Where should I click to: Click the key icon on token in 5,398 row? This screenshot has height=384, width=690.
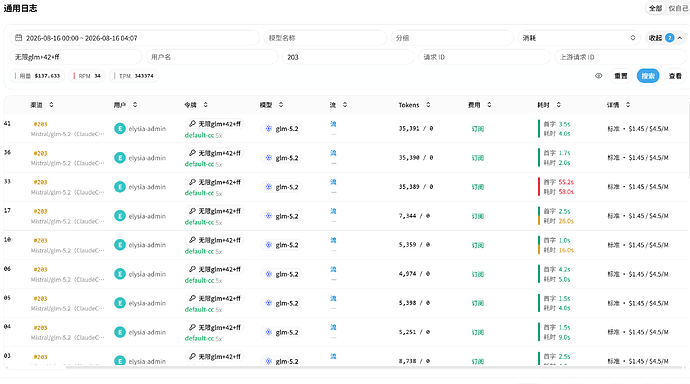coord(192,298)
